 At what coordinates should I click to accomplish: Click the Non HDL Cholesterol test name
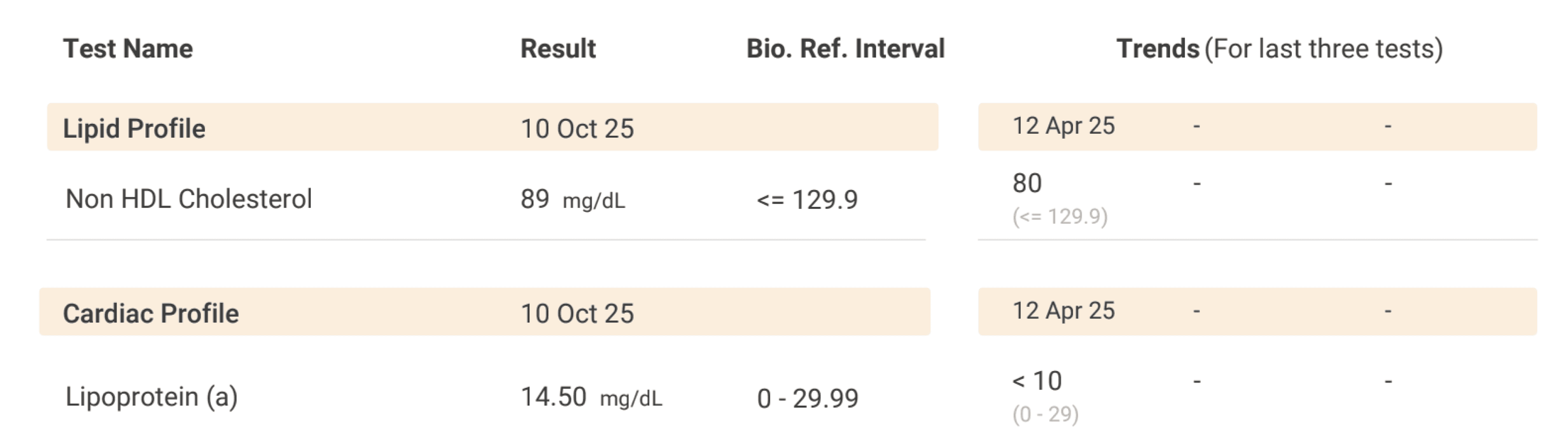189,199
